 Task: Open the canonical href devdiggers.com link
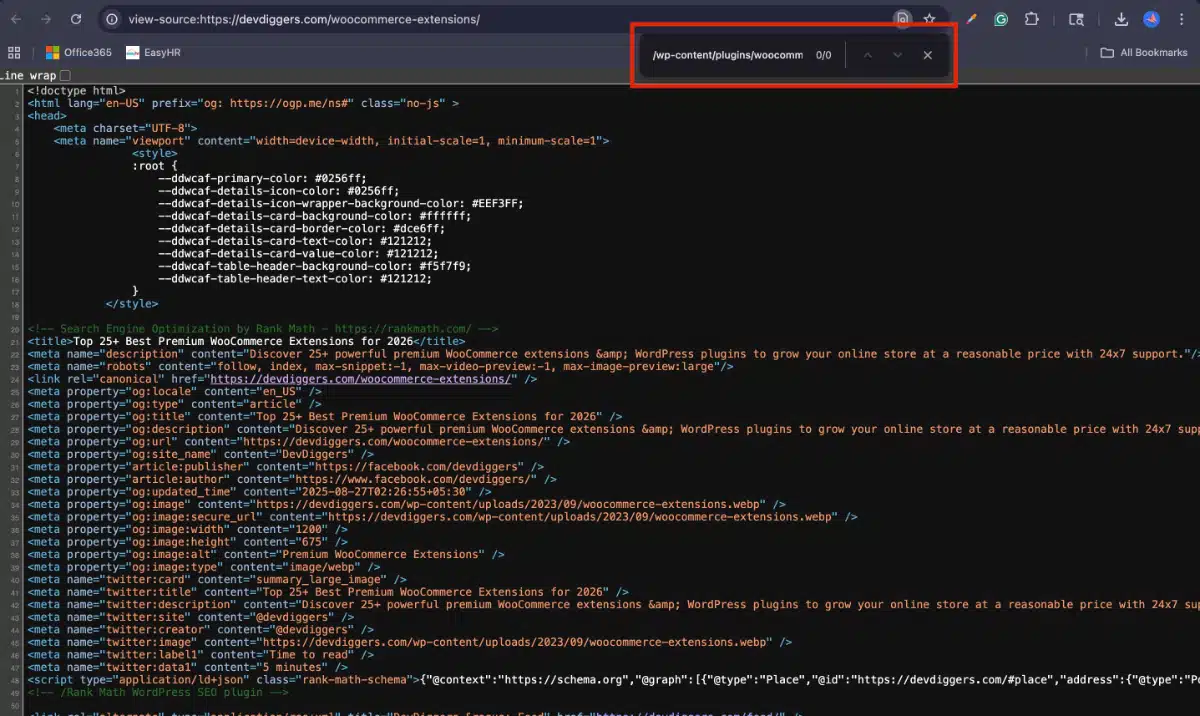(x=363, y=379)
